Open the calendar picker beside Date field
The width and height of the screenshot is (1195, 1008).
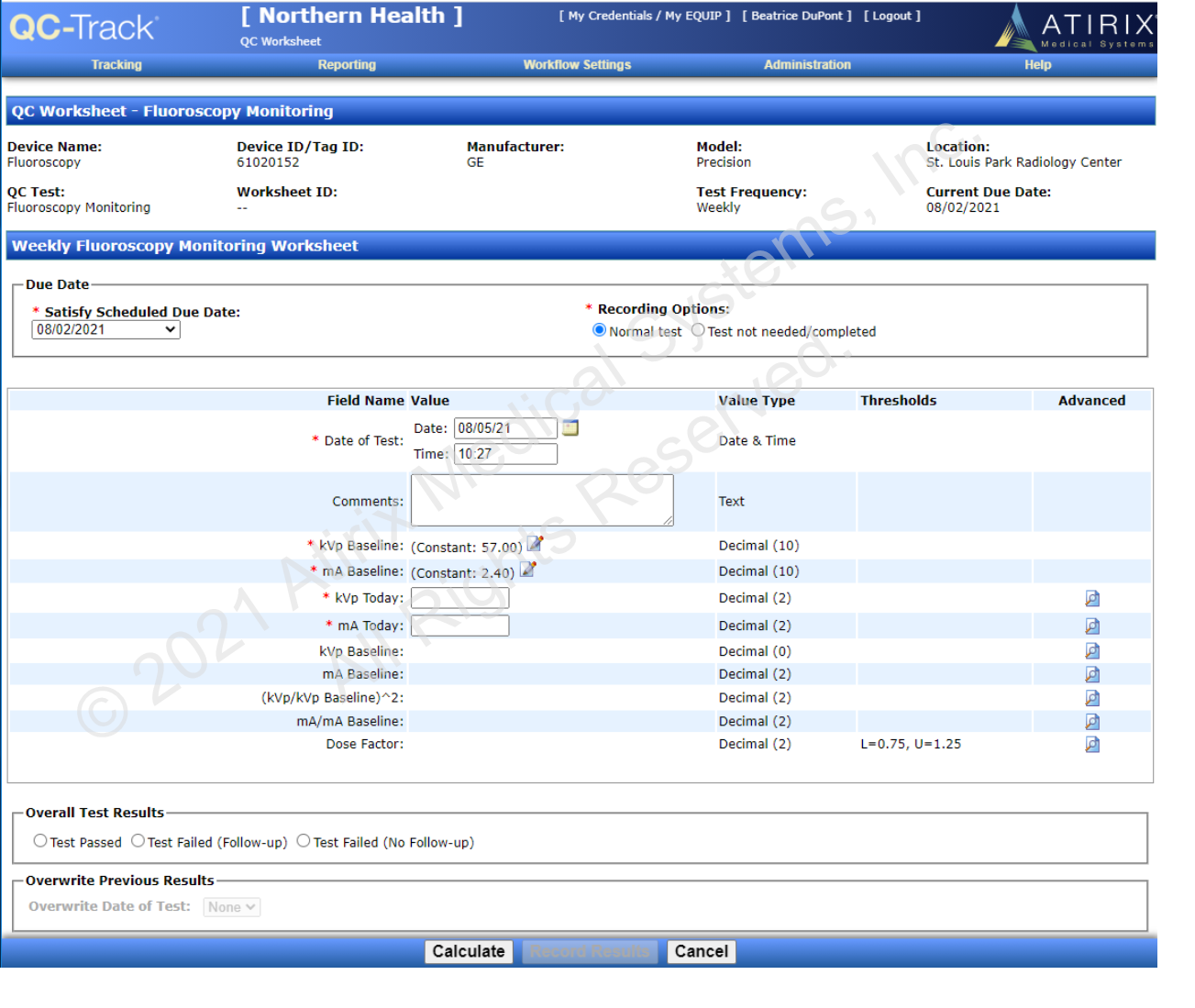point(570,427)
